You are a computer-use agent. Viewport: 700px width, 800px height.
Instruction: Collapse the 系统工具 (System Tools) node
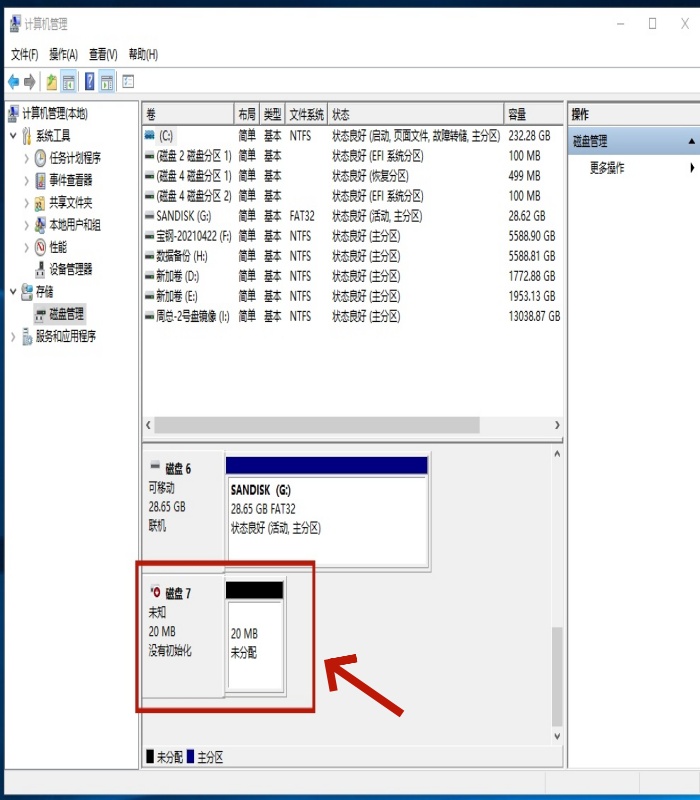click(13, 136)
